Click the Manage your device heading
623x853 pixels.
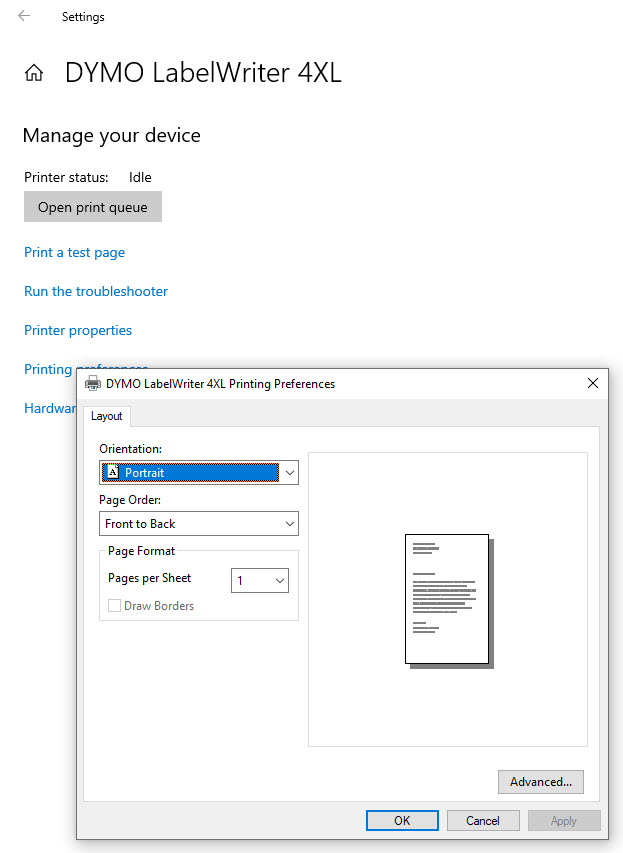pyautogui.click(x=112, y=135)
